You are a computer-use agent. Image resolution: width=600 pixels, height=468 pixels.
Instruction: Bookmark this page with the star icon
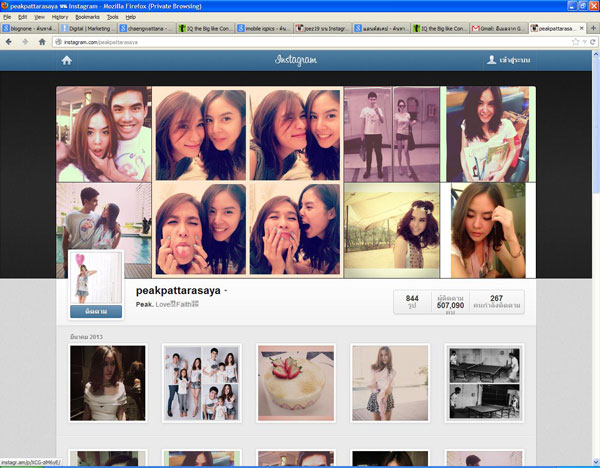(x=575, y=42)
